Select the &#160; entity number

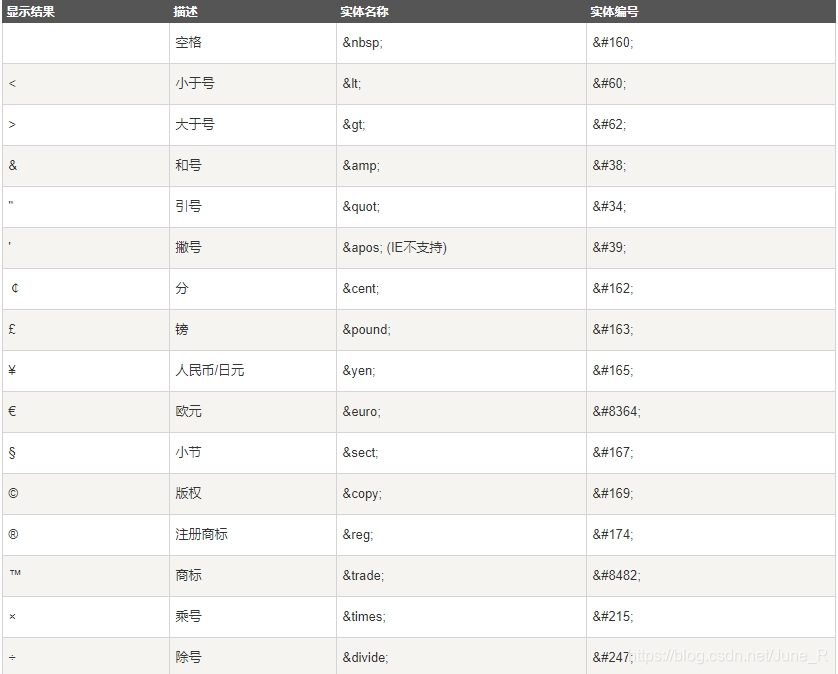point(613,42)
